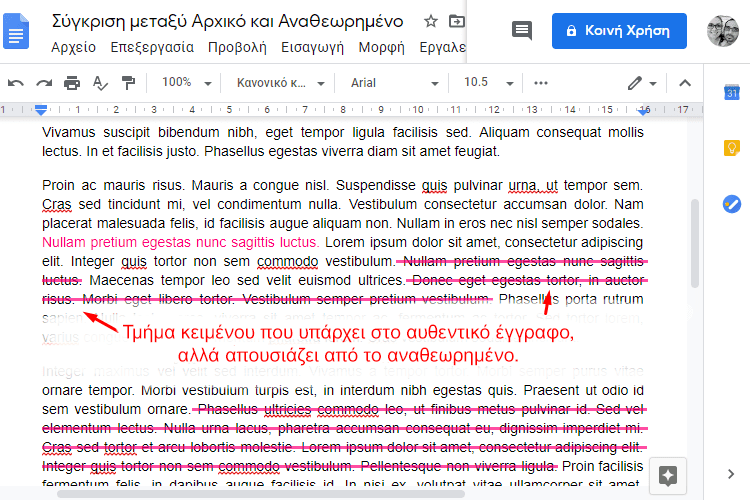Open the pencil editing mode dropdown
The height and width of the screenshot is (500, 750).
[642, 83]
